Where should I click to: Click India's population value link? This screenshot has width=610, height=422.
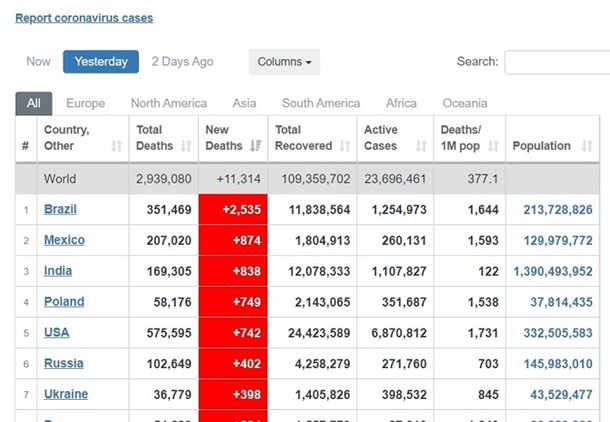[553, 271]
